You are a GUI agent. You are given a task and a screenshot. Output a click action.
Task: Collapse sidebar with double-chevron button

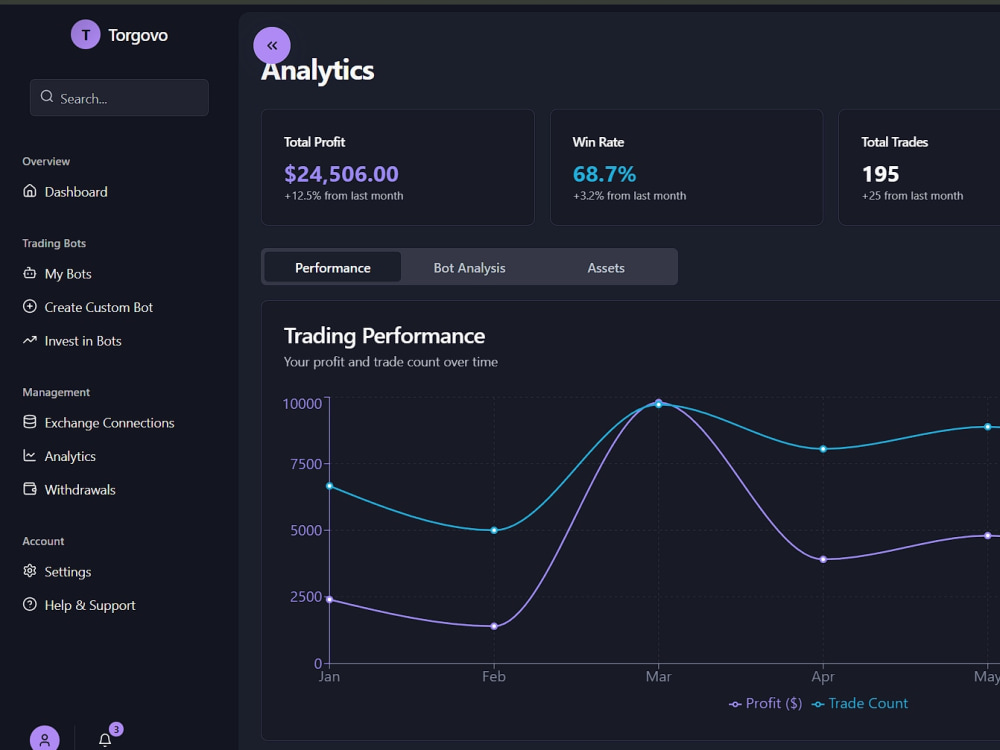tap(272, 45)
